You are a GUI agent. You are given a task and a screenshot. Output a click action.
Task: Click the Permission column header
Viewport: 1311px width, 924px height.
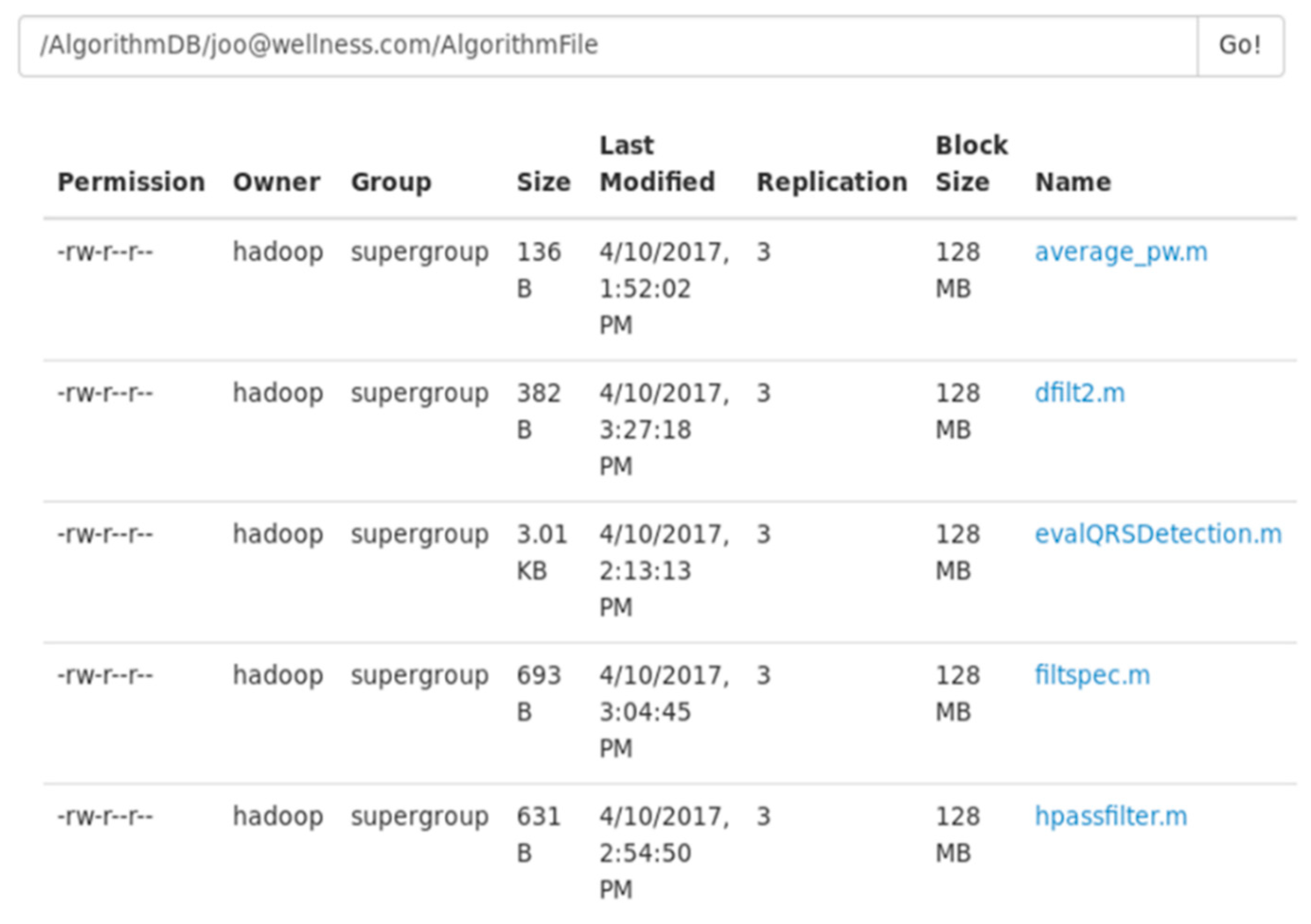coord(131,182)
